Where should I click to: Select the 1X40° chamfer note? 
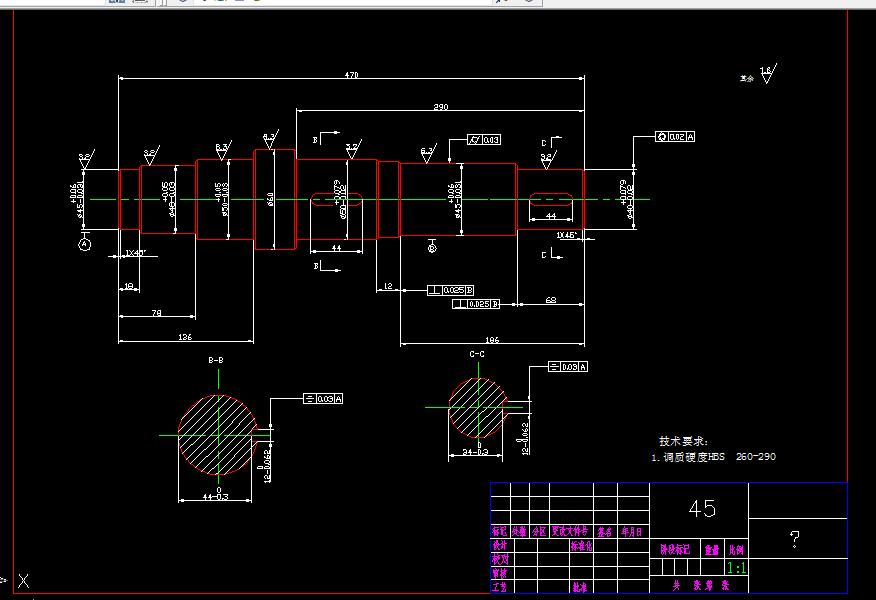(135, 253)
